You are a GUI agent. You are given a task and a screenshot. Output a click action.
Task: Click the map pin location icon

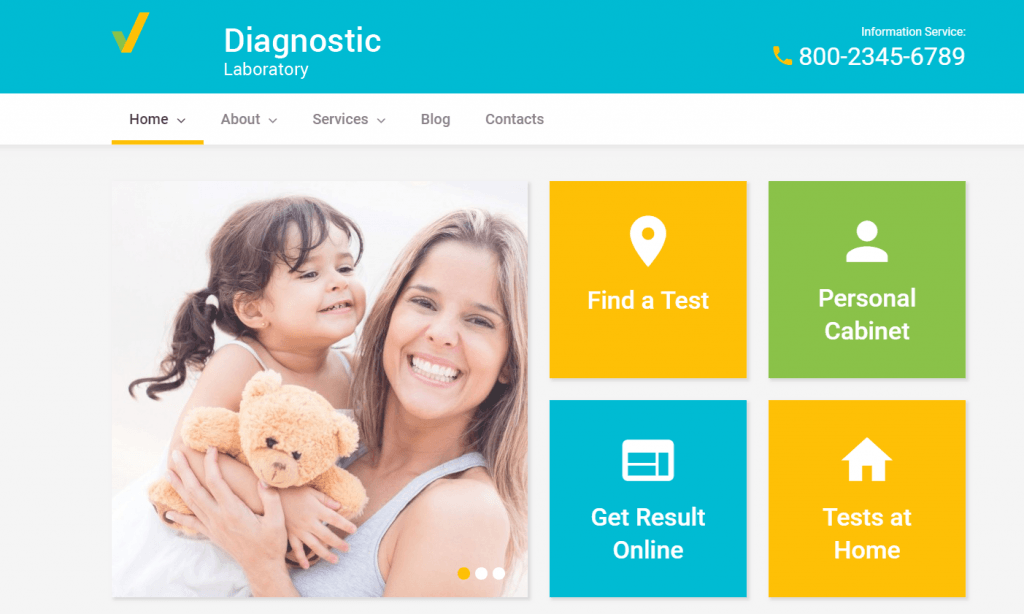(648, 241)
